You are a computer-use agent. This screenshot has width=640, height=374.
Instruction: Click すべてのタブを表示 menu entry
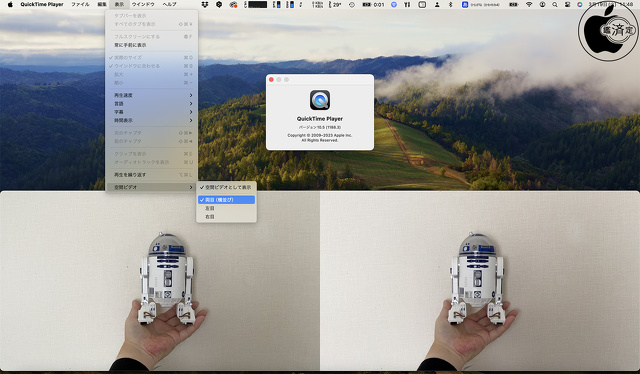(x=151, y=24)
